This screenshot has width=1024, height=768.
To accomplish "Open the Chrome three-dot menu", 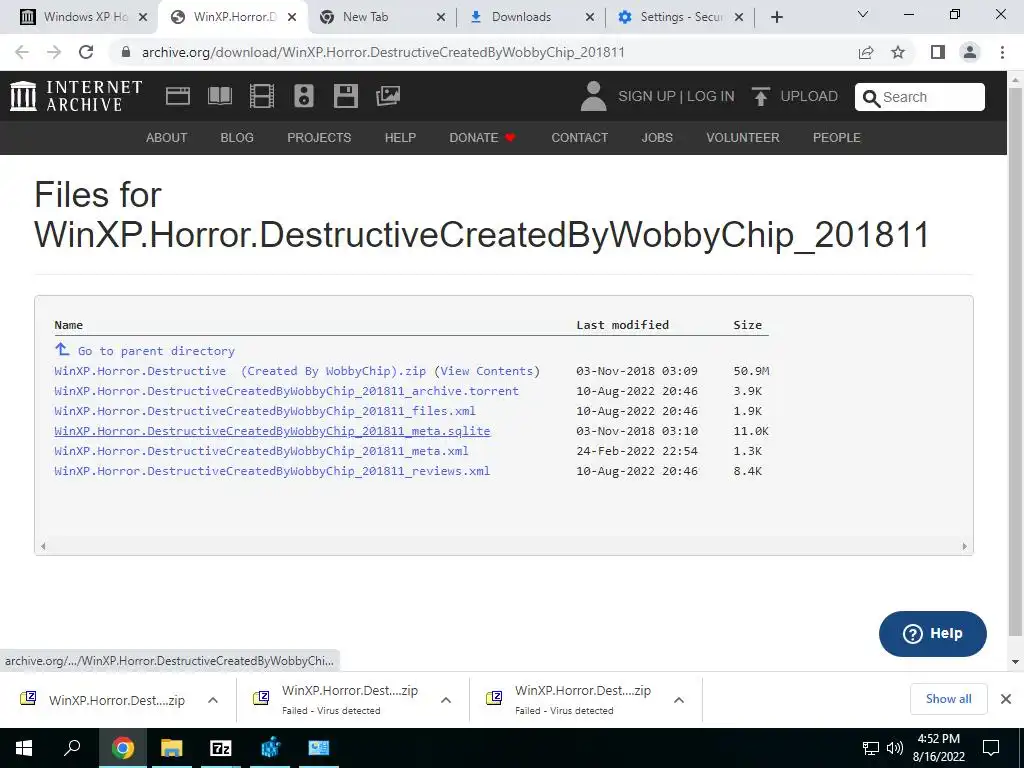I will pos(1002,52).
